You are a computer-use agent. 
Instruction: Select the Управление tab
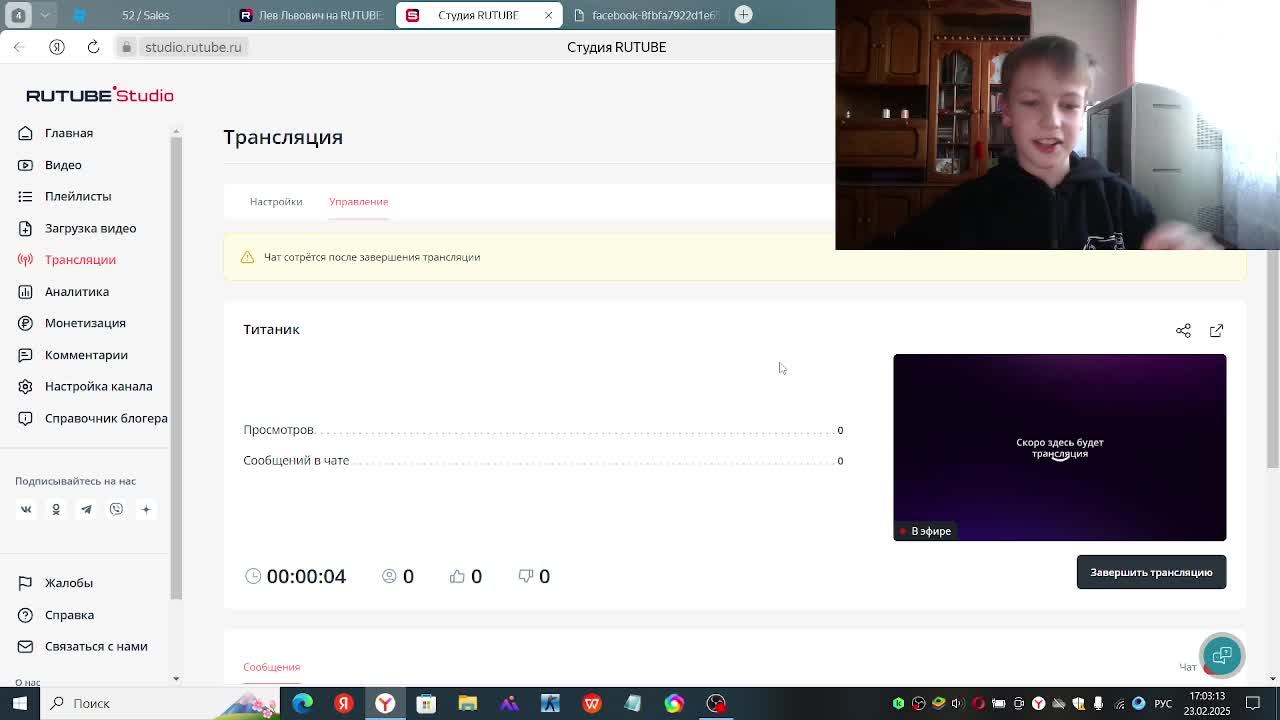click(x=358, y=202)
